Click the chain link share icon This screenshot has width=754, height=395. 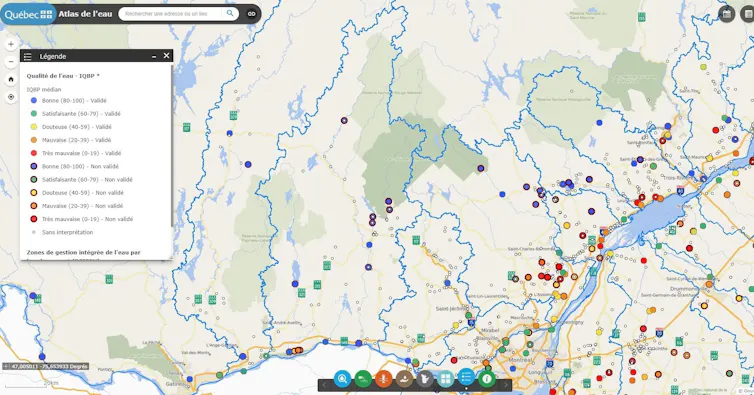click(x=251, y=14)
